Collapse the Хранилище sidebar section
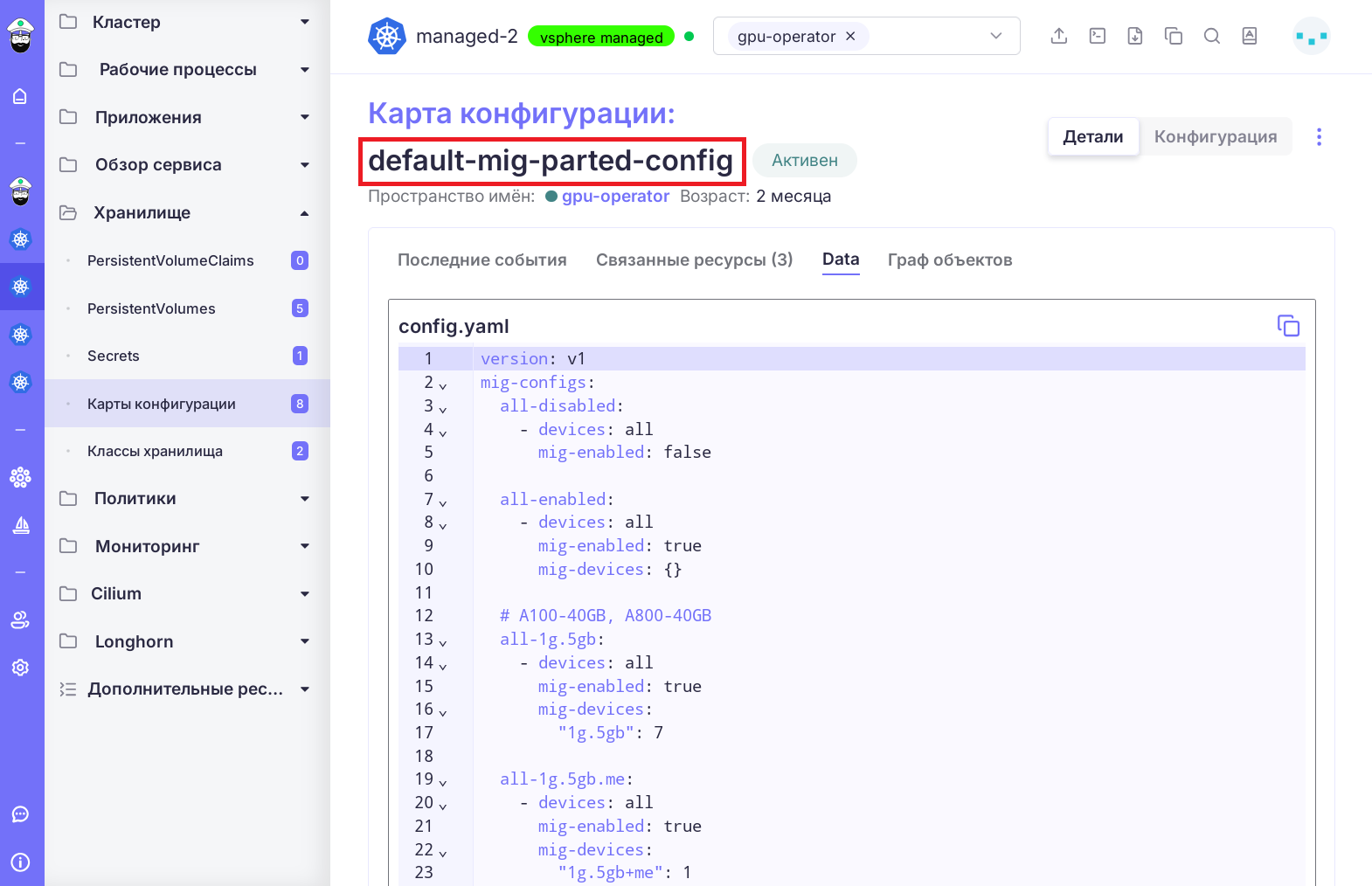This screenshot has height=886, width=1372. point(187,212)
